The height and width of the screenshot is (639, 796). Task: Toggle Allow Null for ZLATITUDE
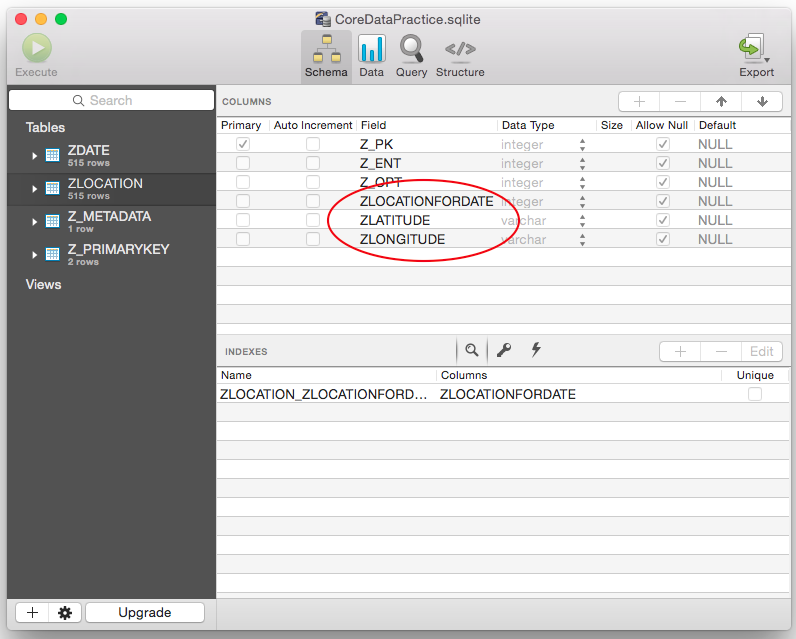(662, 220)
